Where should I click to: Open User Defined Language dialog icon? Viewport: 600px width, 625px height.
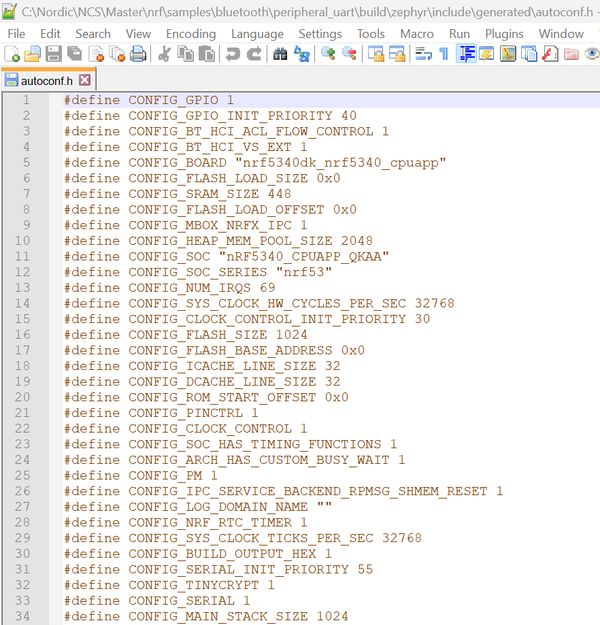pos(487,54)
